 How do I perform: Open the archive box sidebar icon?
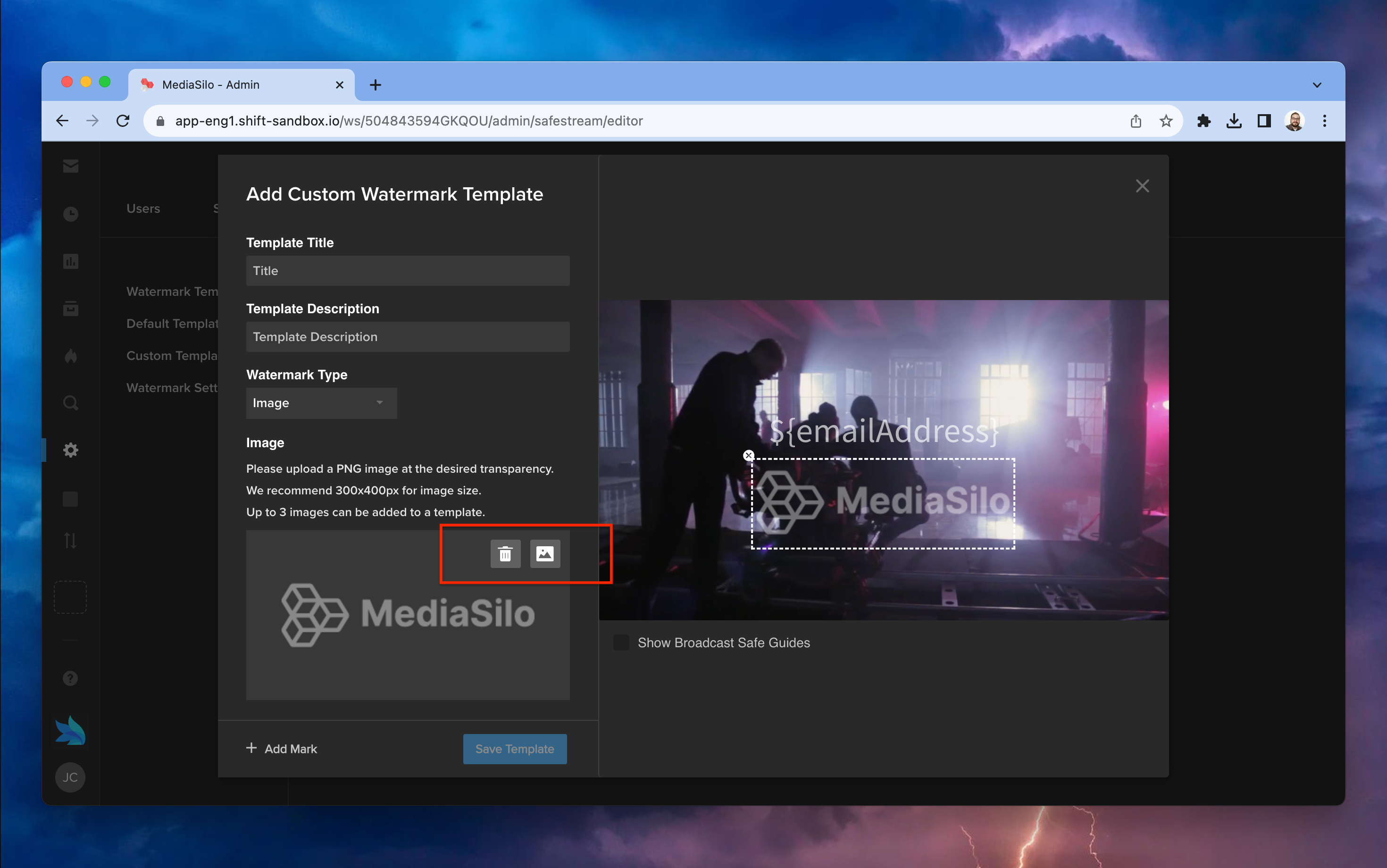[71, 308]
